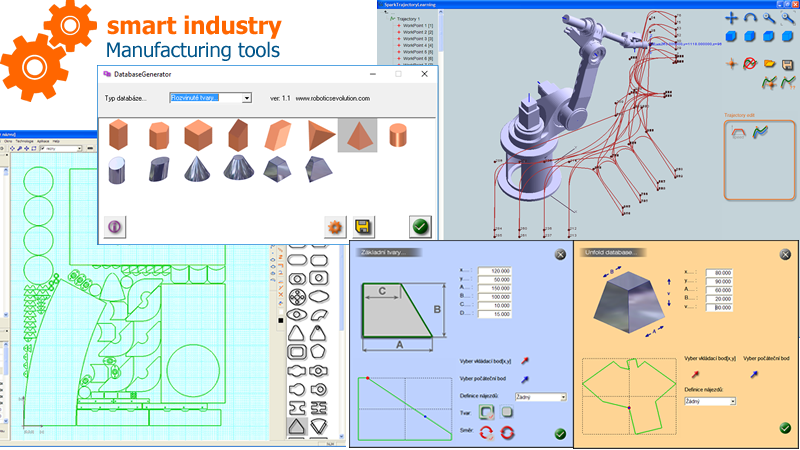Select the third blue cube view icon
The height and width of the screenshot is (450, 800).
(768, 37)
